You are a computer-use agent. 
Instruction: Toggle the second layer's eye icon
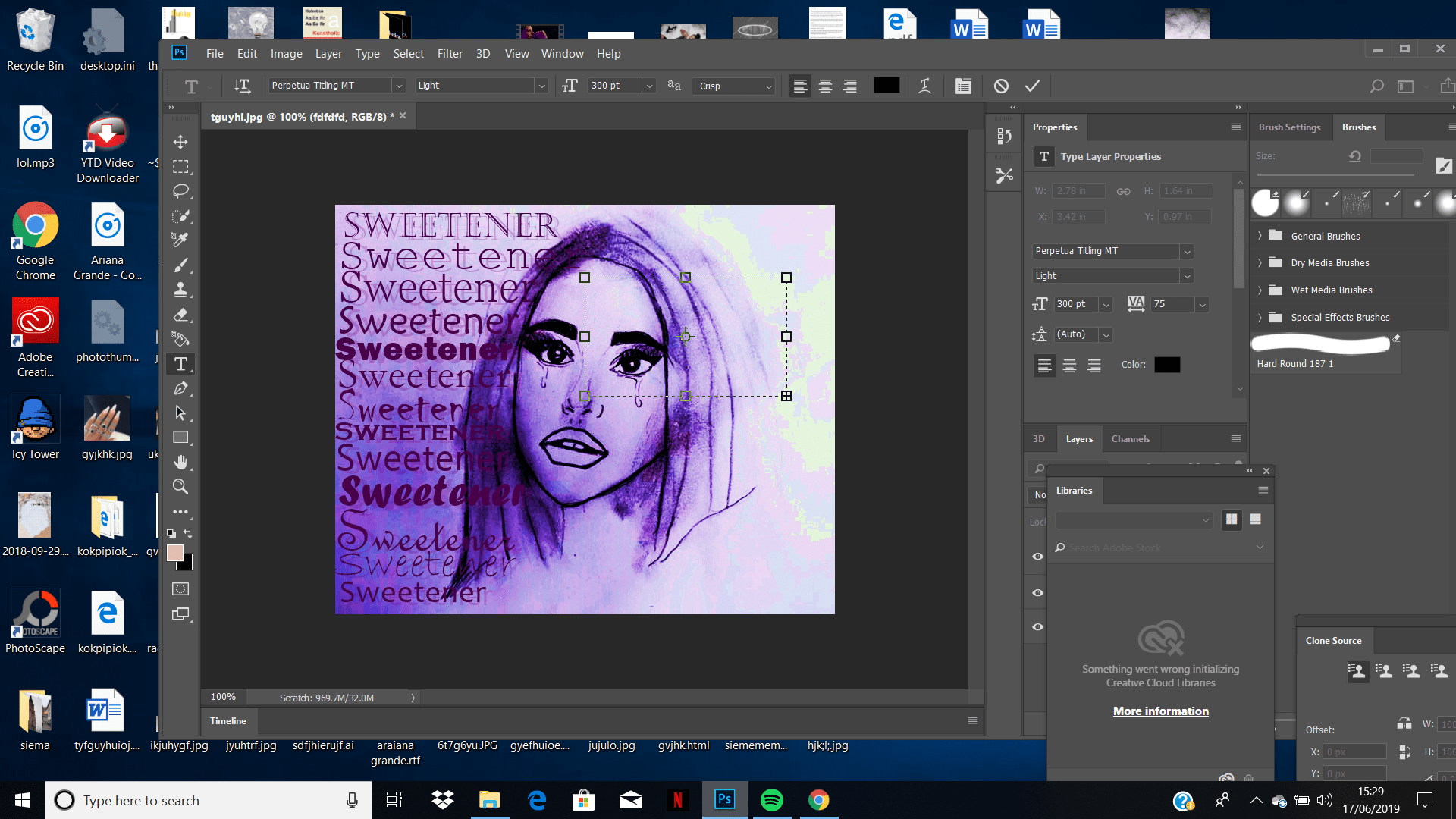click(x=1038, y=593)
